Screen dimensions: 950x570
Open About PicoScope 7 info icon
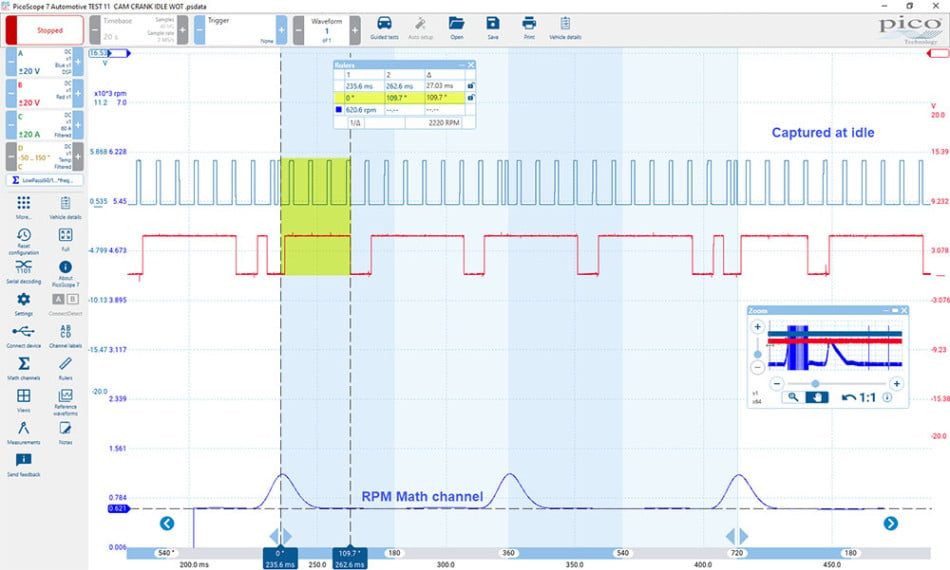coord(65,273)
